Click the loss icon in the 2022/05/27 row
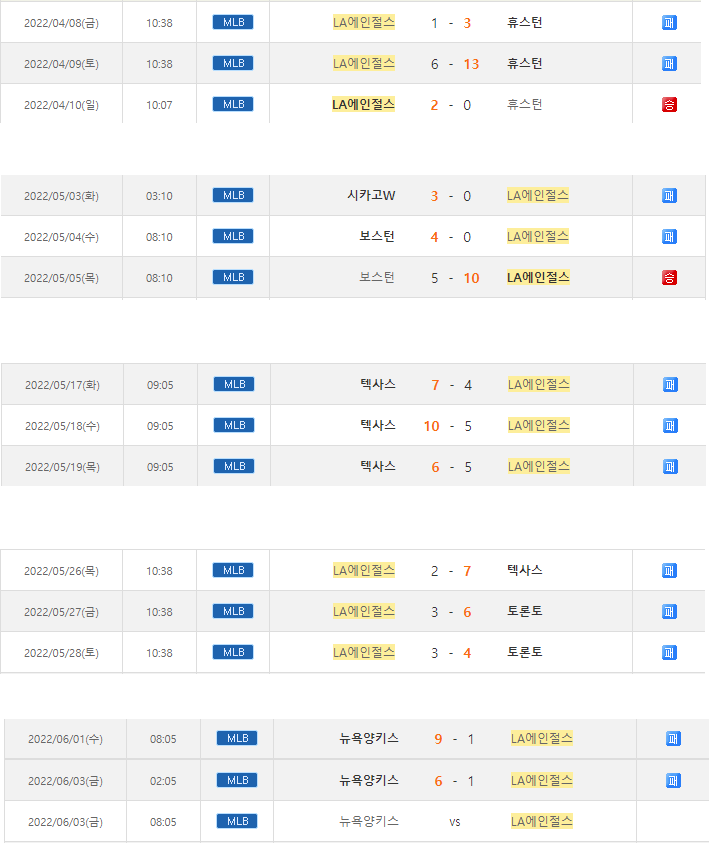This screenshot has width=709, height=843. [x=670, y=611]
